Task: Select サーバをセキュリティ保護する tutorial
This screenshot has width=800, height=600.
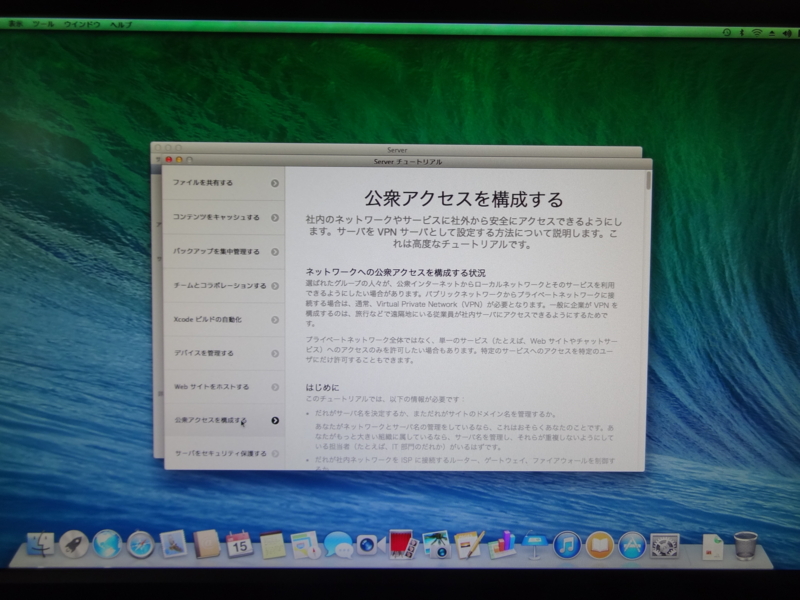Action: [x=223, y=453]
